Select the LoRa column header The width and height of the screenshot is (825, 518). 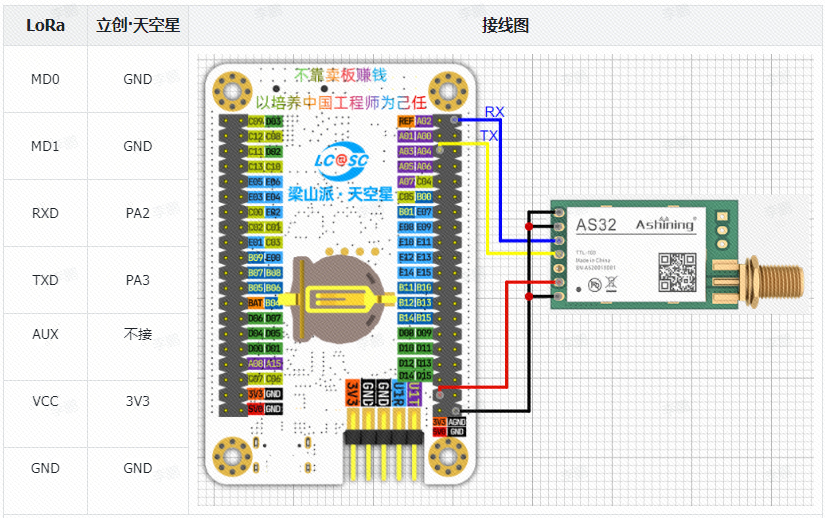tap(45, 25)
